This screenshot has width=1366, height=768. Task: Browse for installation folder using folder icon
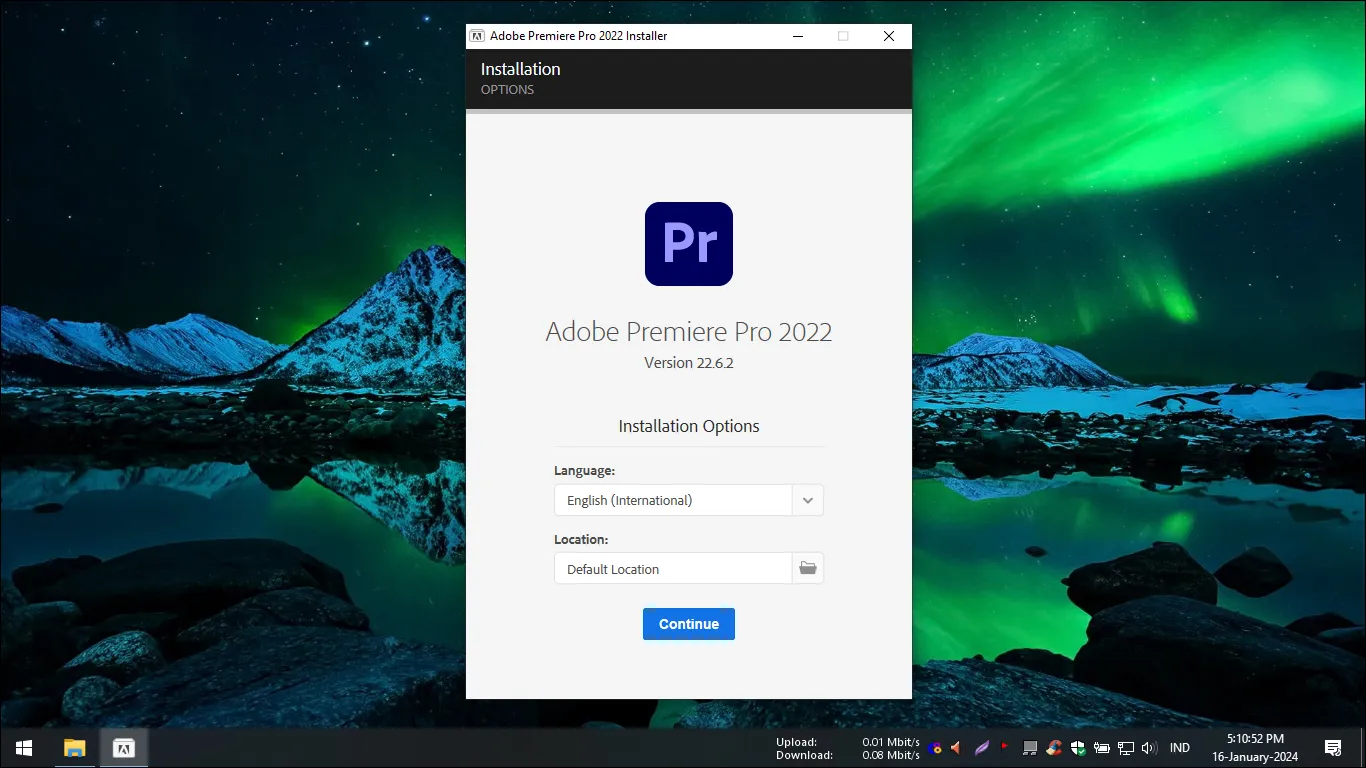(x=807, y=568)
